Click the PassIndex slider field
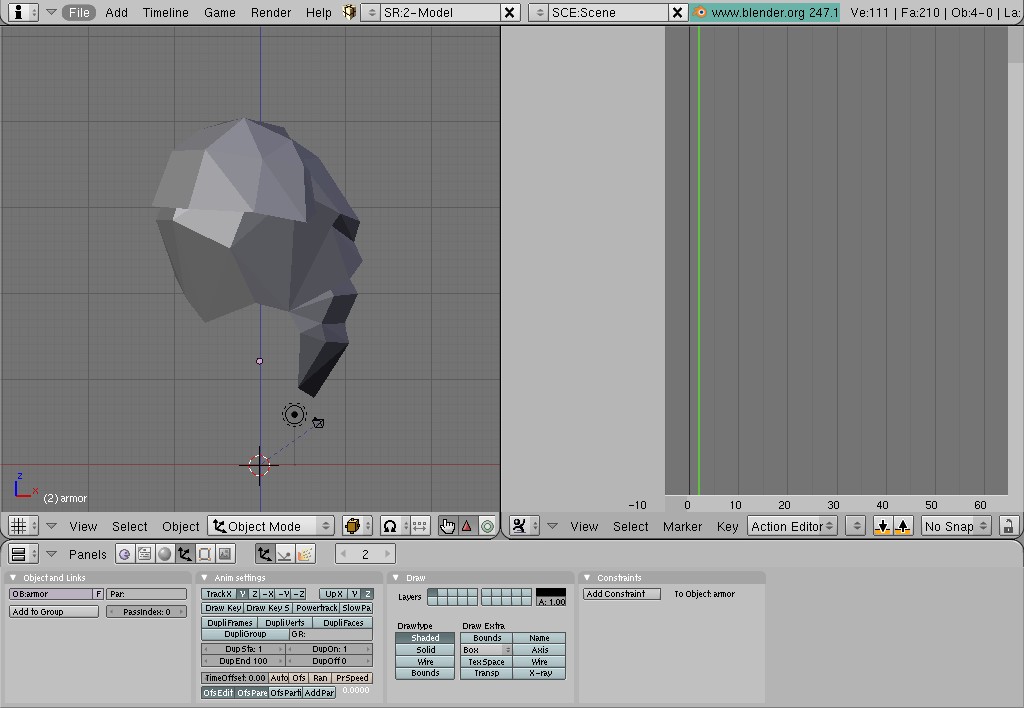This screenshot has width=1024, height=708. click(147, 612)
